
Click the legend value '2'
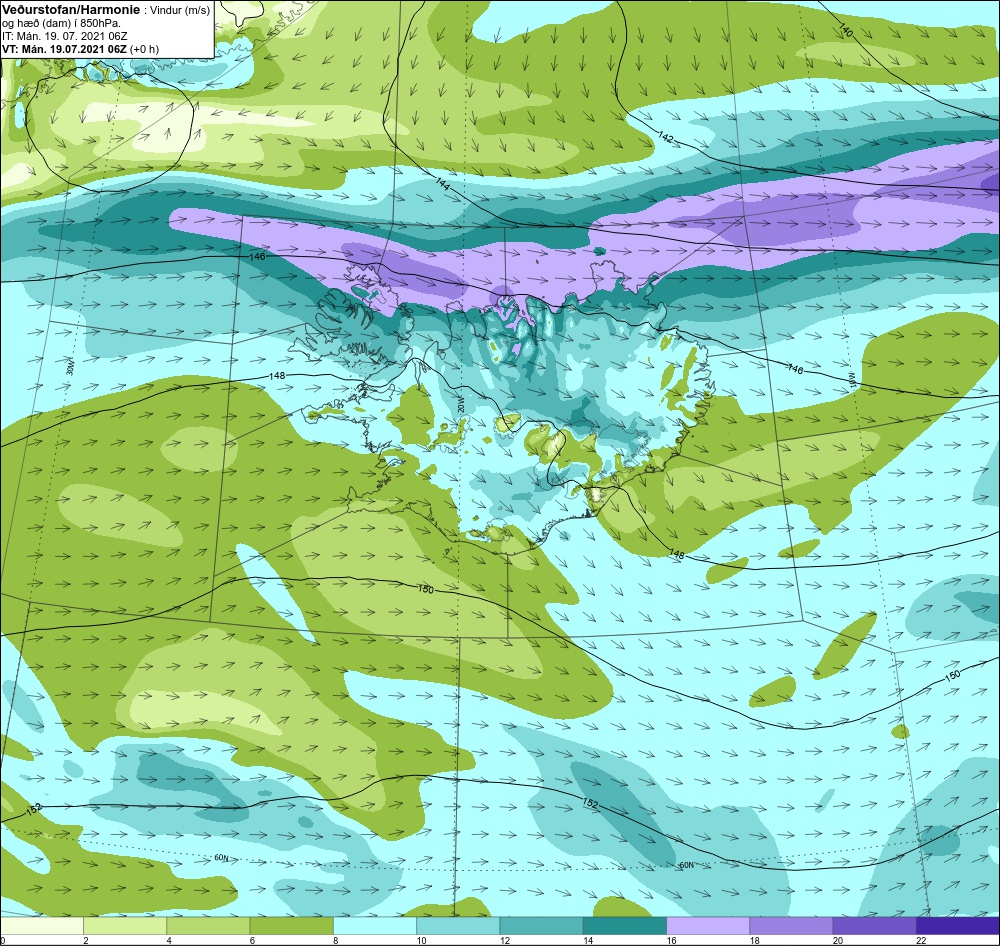pos(85,940)
